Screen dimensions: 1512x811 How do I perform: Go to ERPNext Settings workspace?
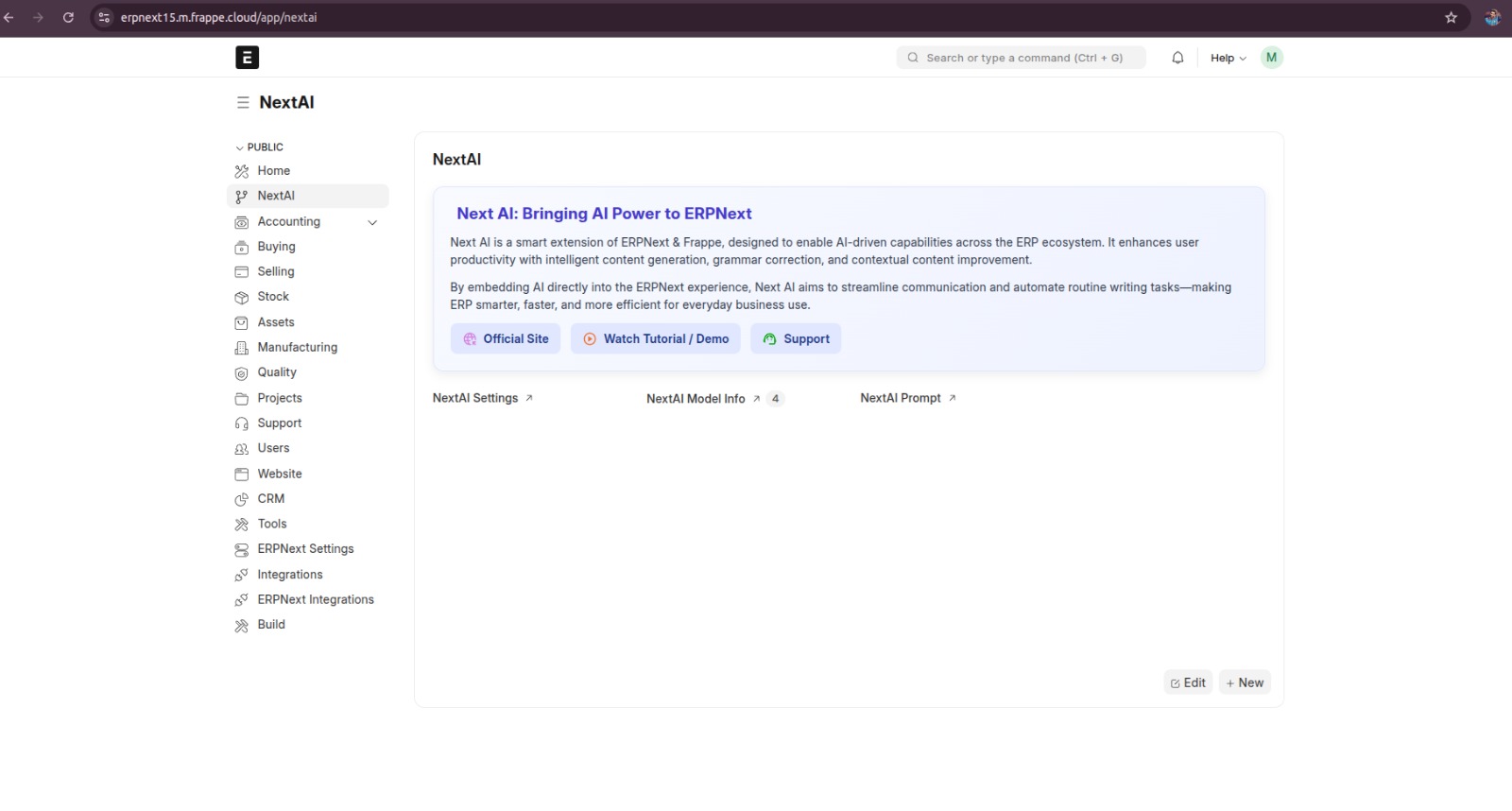click(305, 549)
